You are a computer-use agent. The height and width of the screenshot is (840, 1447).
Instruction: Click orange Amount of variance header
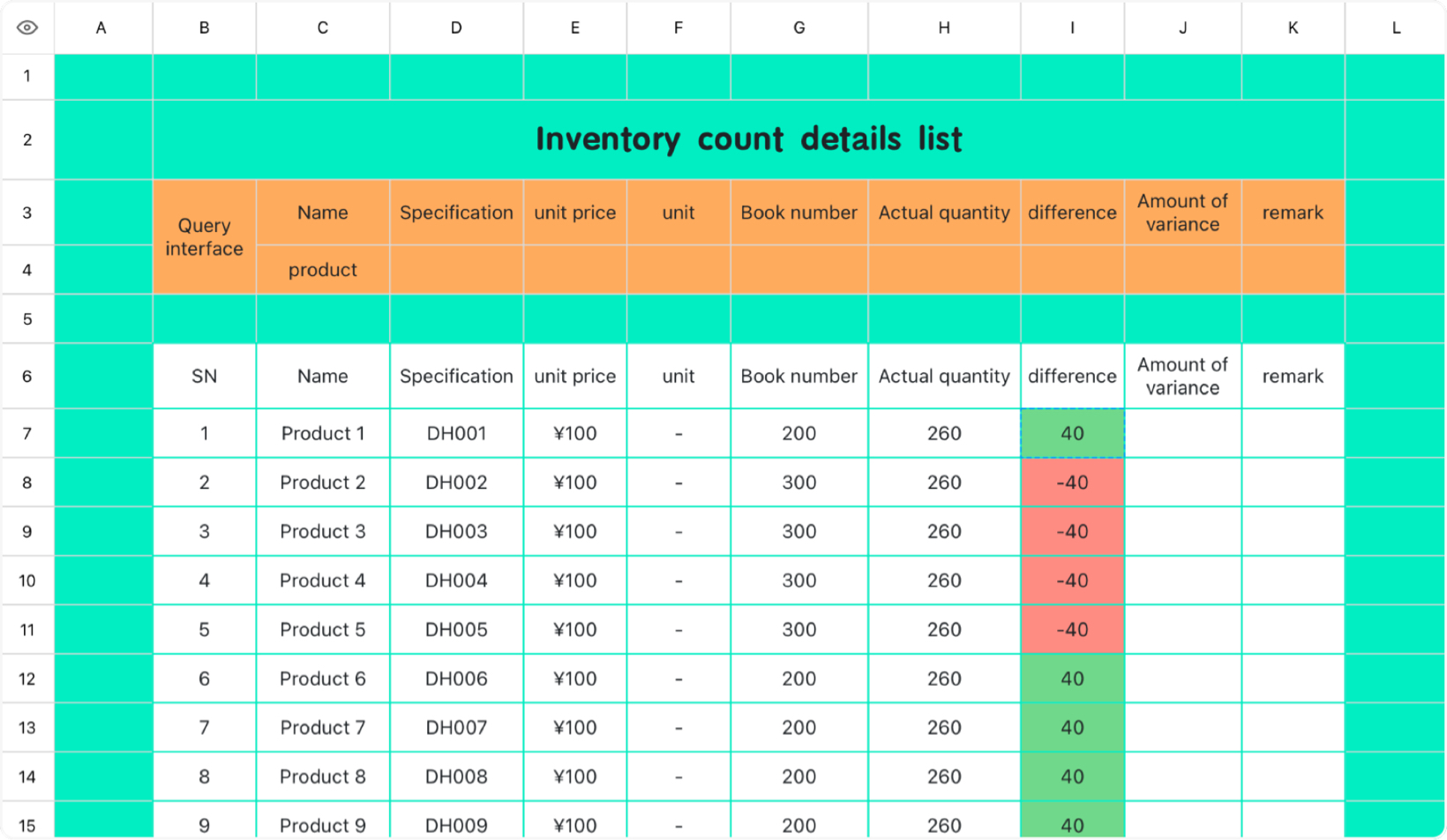1183,213
